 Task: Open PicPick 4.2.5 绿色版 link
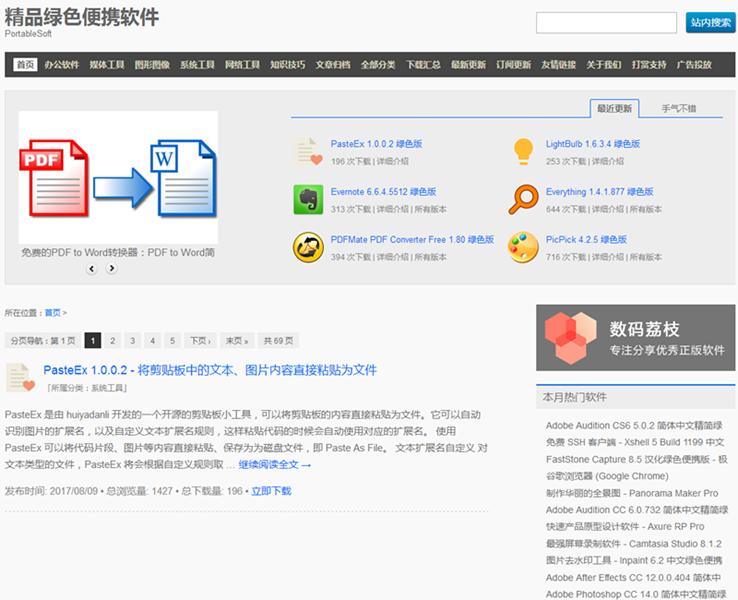(x=586, y=240)
